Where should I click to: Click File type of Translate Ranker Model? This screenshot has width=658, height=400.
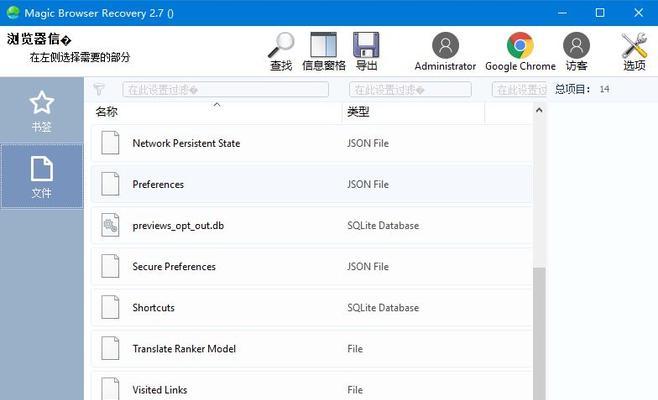pos(355,349)
